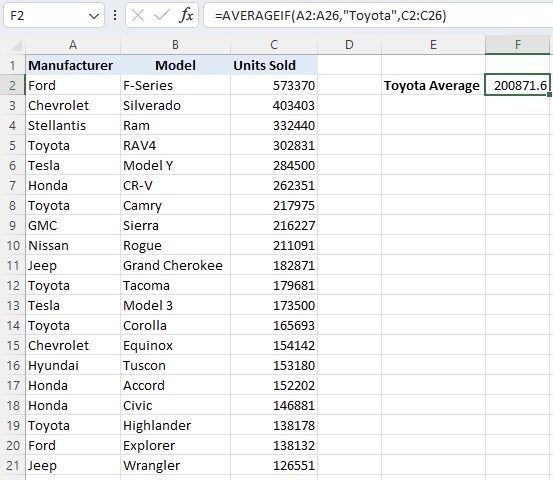Select row 21 header
Image resolution: width=553 pixels, height=480 pixels.
click(13, 465)
